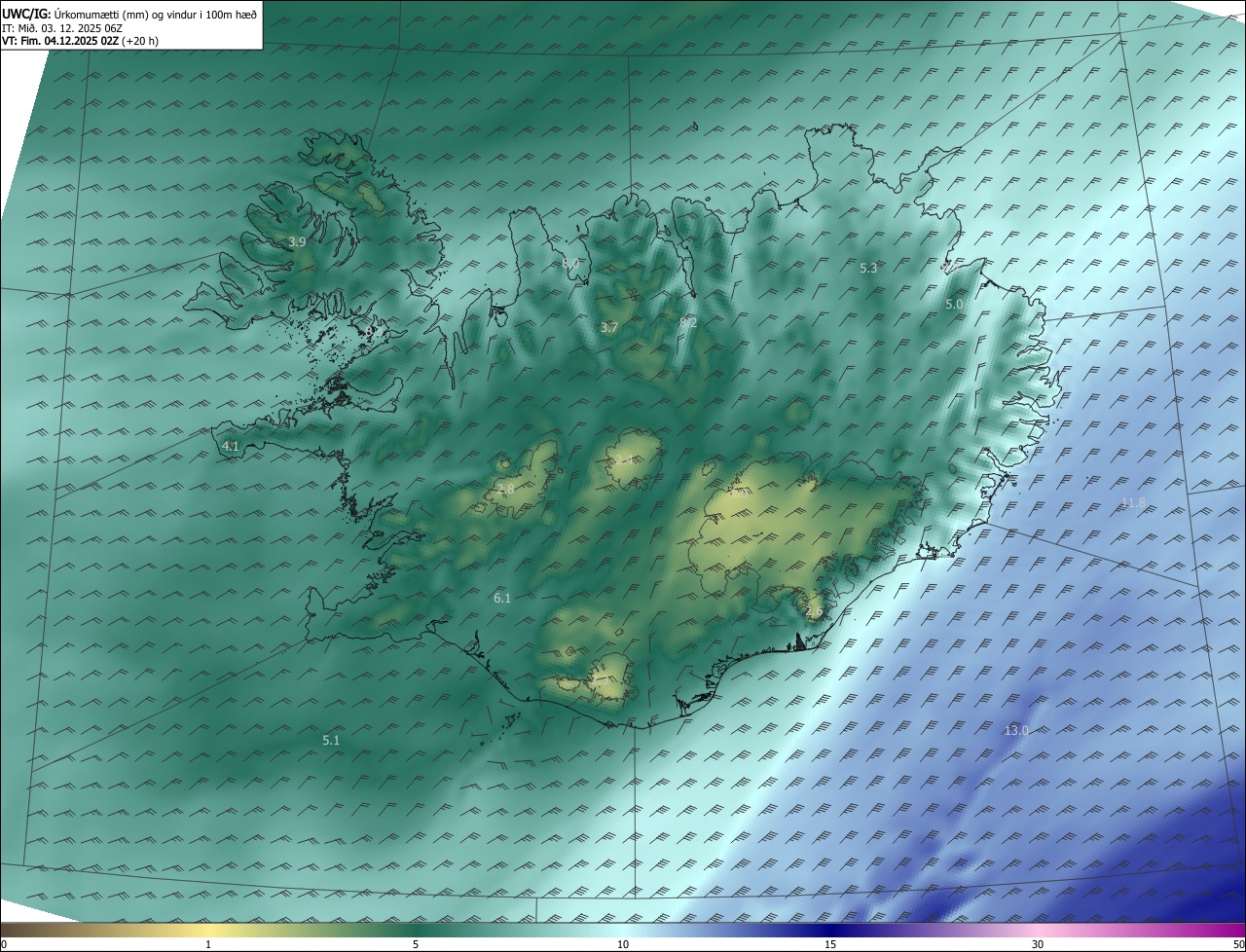1246x952 pixels.
Task: Click the 13.0 value label
Action: pos(1016,730)
